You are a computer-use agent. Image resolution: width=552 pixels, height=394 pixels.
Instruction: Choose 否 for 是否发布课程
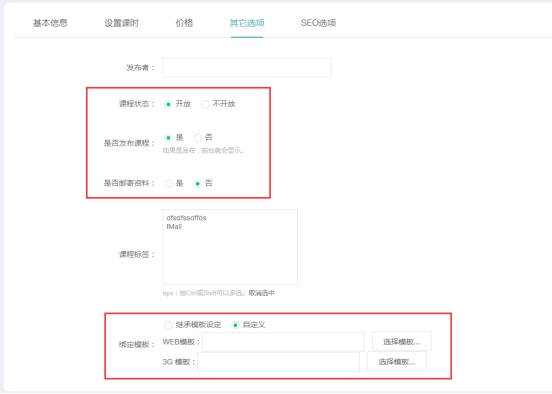pos(197,138)
